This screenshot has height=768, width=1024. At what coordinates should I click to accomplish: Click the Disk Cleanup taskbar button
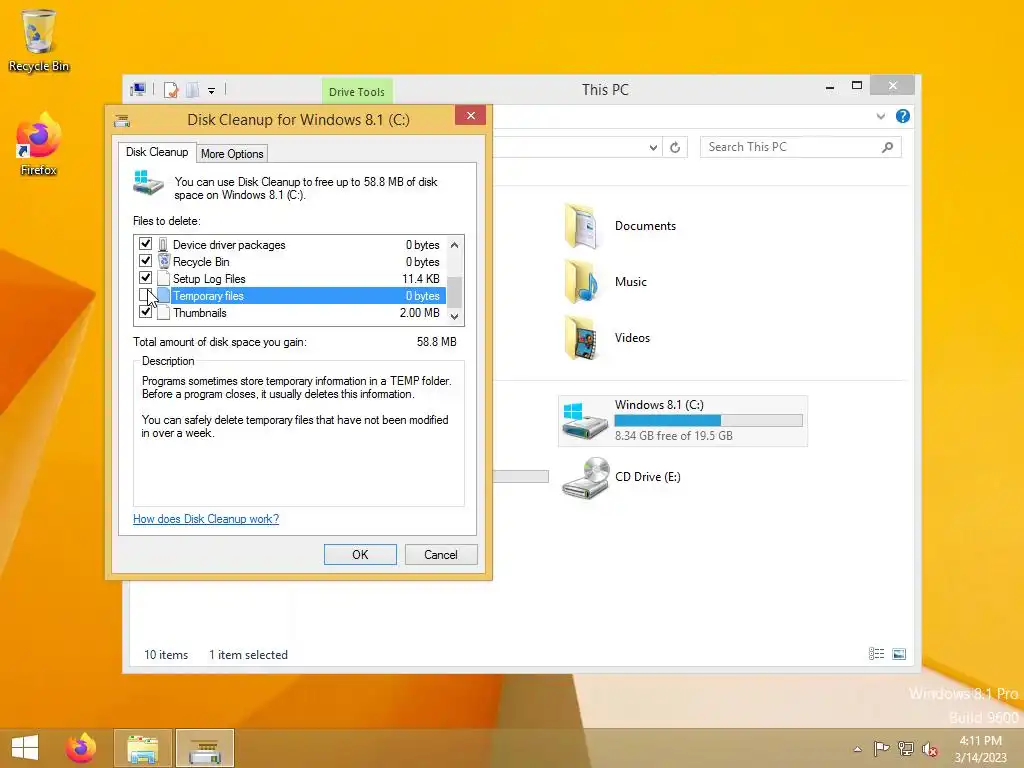click(205, 748)
